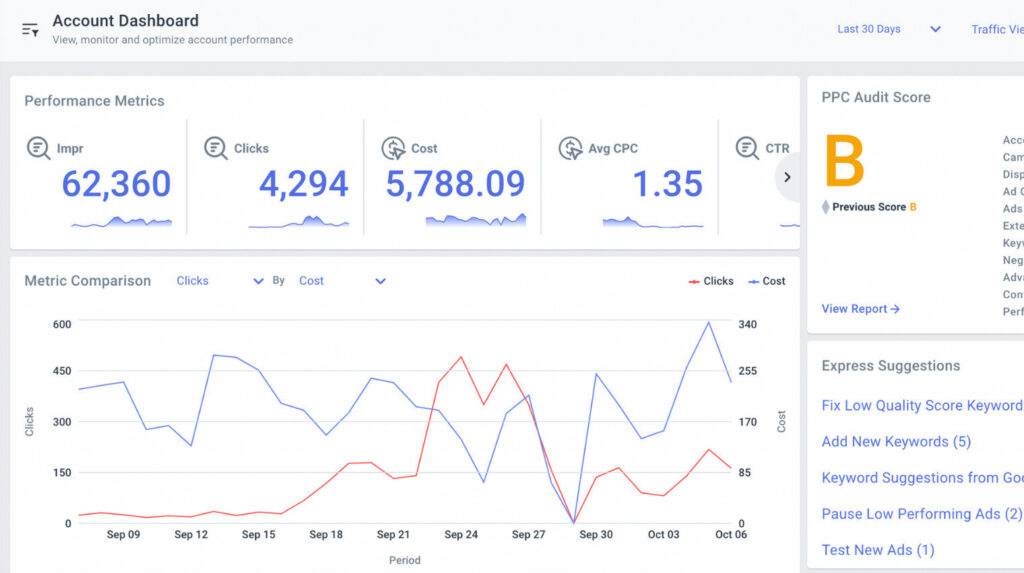Screen dimensions: 1024x573
Task: Click the chevron next to Clicks dropdown
Action: point(258,281)
